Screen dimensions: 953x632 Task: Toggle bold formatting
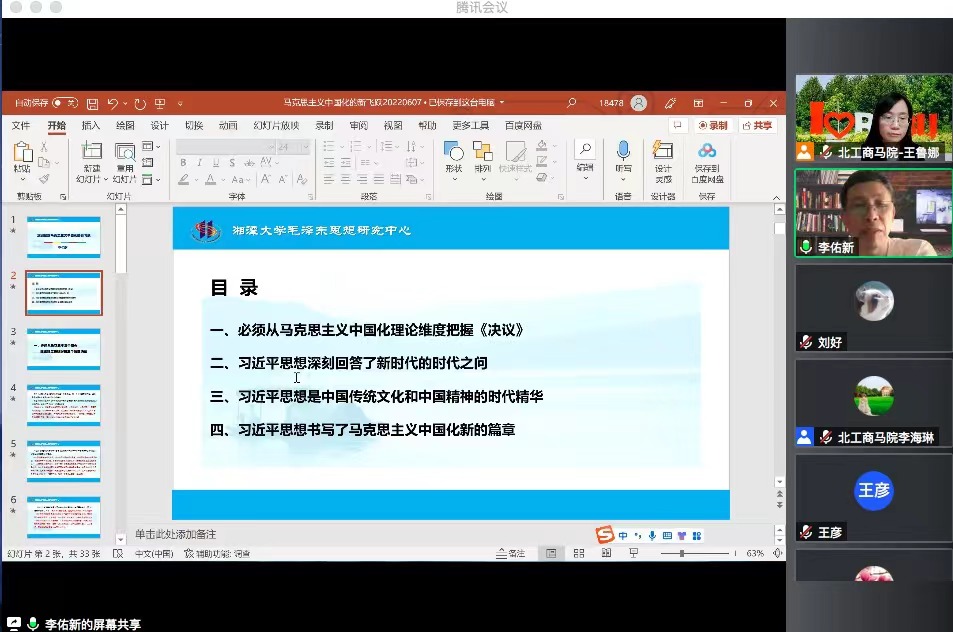pos(183,161)
